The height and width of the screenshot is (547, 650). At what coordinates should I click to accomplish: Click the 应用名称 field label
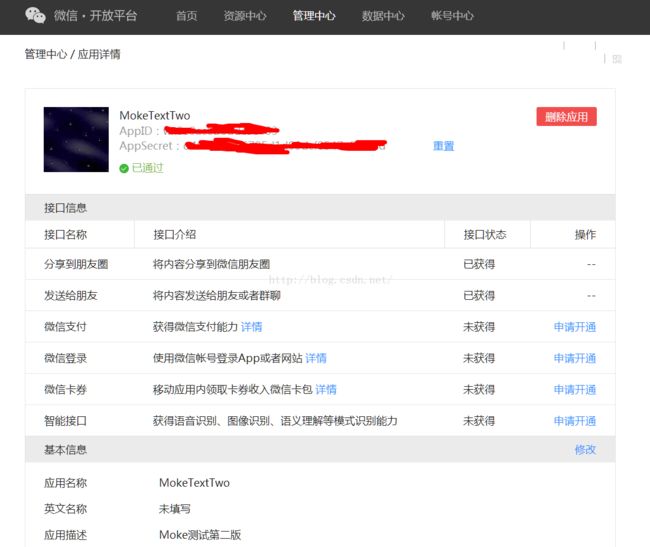tap(65, 483)
